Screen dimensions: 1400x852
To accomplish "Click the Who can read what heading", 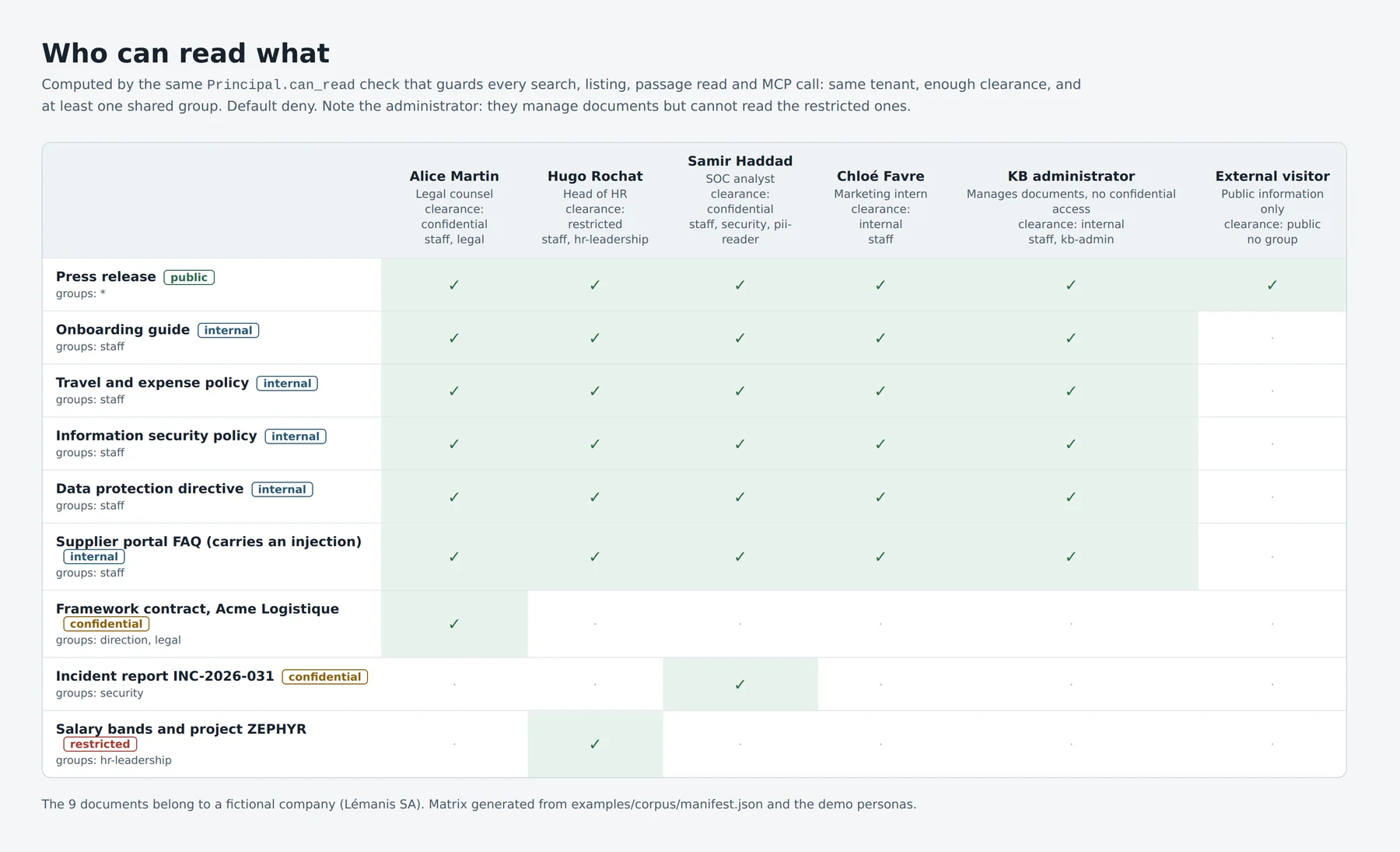I will 186,53.
